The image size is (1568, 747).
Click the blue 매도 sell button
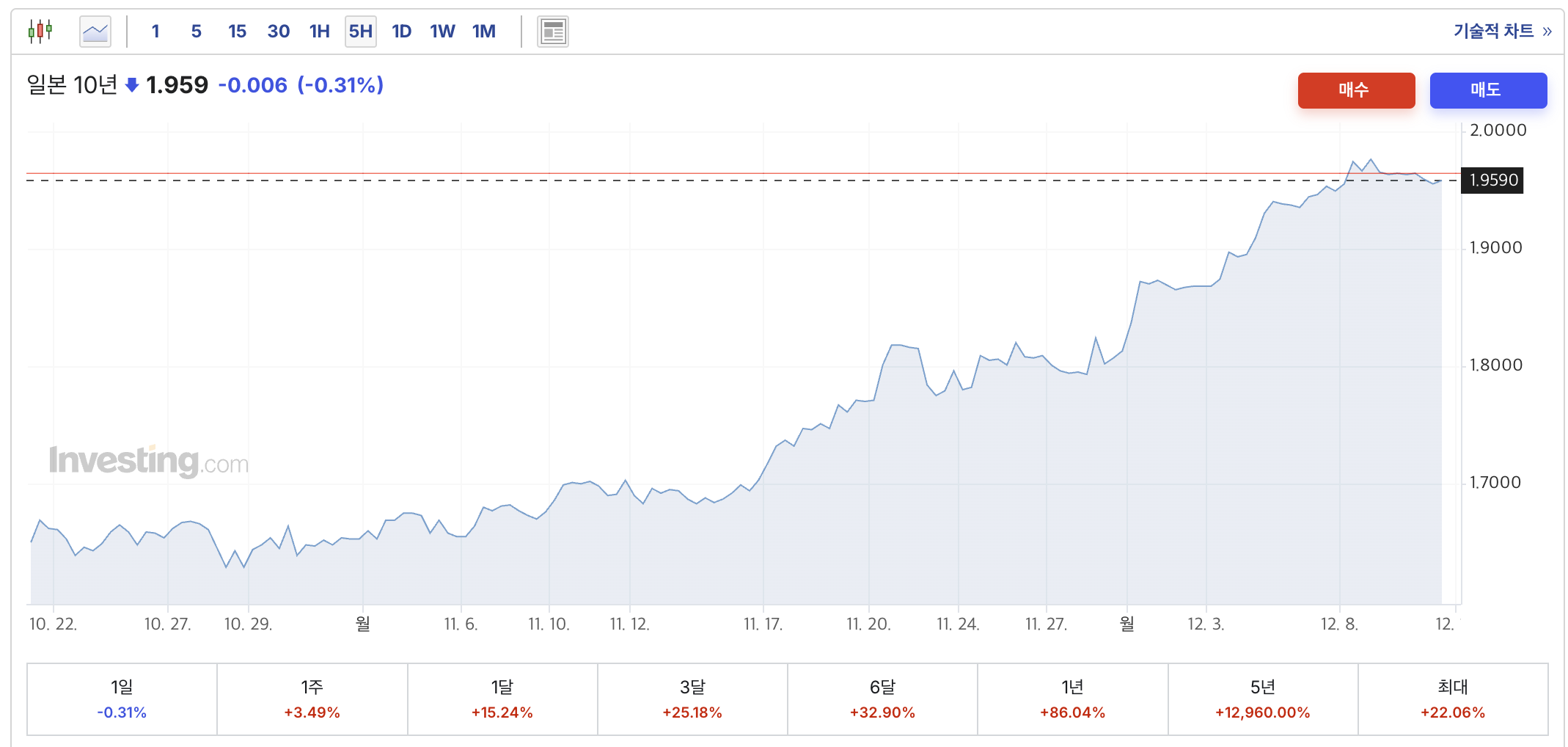pos(1488,90)
